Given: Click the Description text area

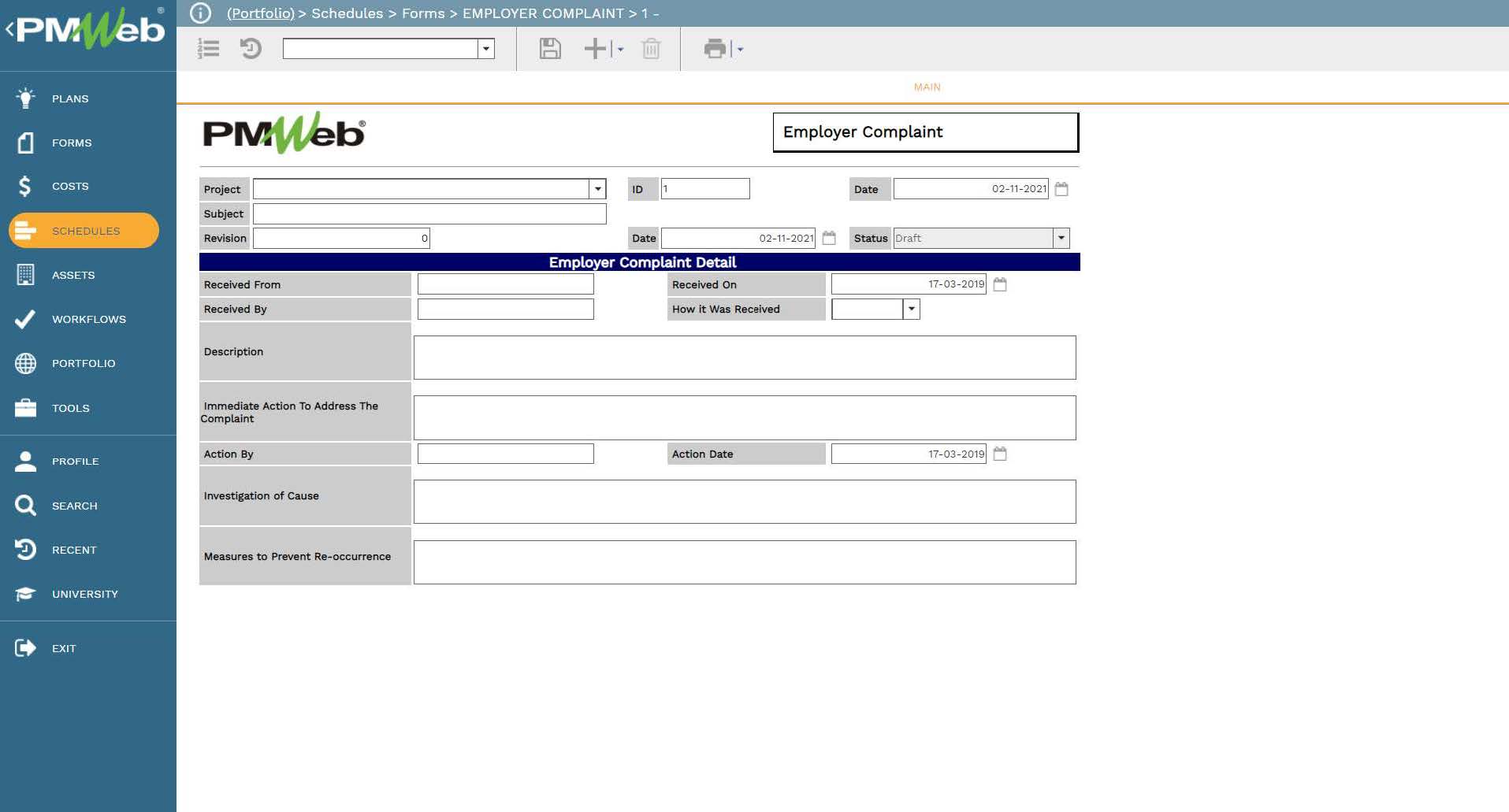Looking at the screenshot, I should (x=745, y=358).
